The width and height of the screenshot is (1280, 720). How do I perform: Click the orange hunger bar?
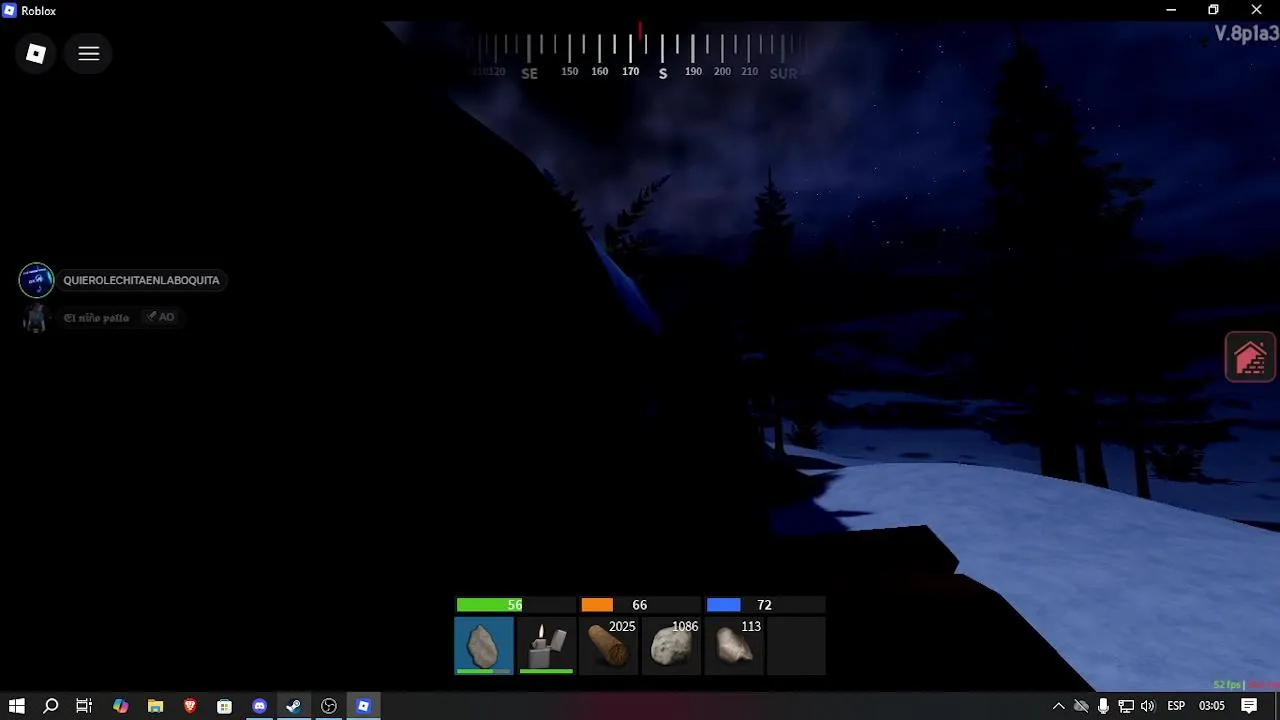640,605
